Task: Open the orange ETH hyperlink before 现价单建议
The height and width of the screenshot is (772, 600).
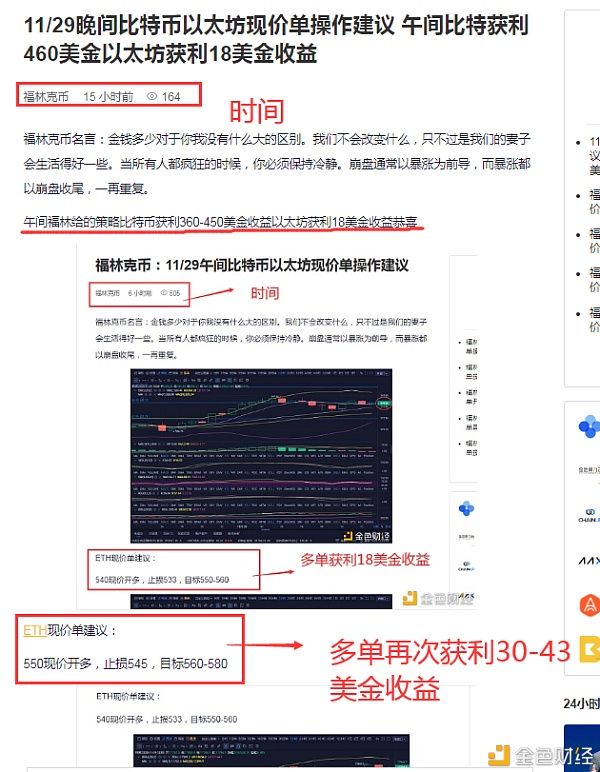Action: 35,630
